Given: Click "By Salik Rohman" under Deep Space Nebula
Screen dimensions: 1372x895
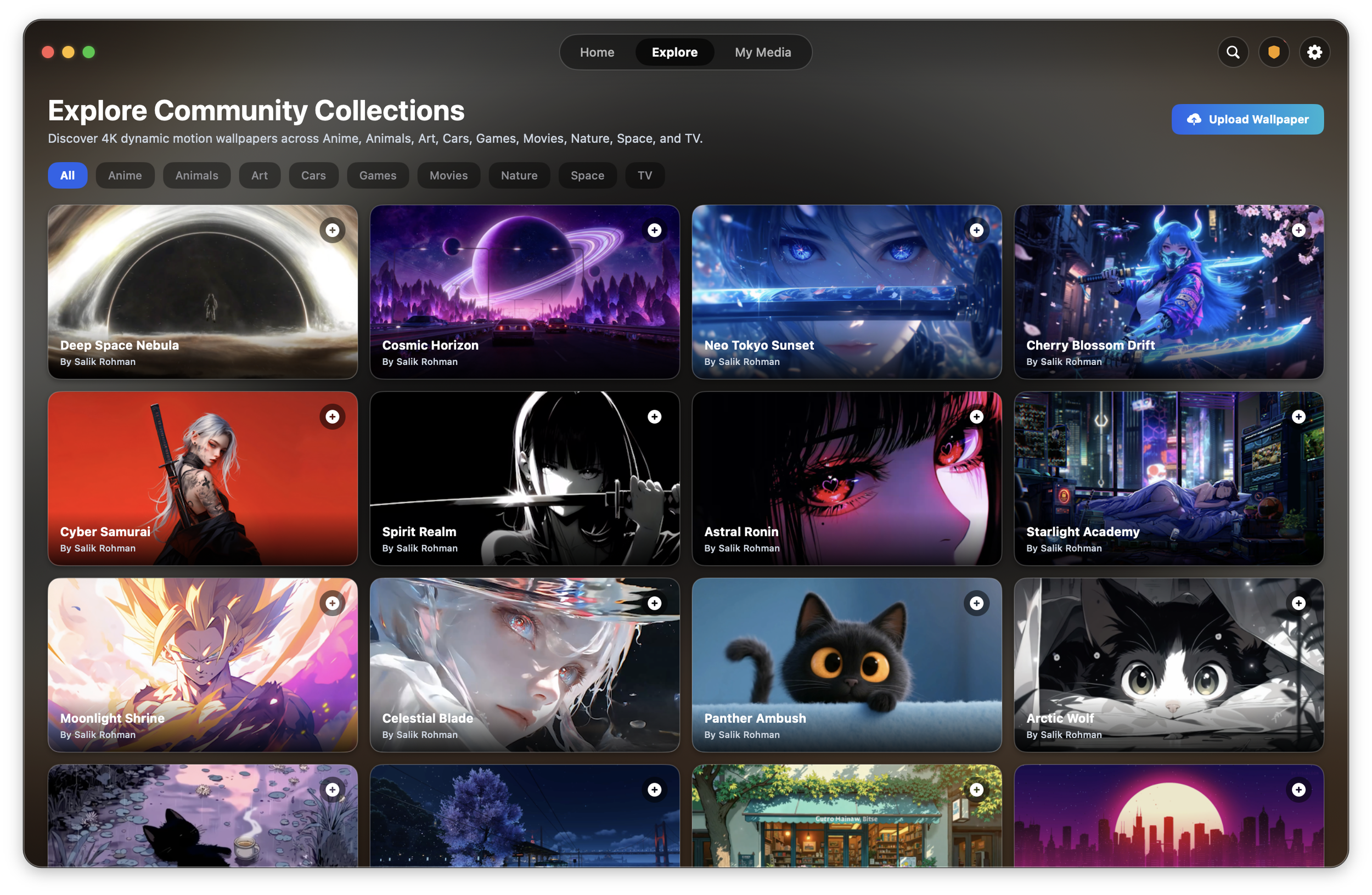Looking at the screenshot, I should click(98, 362).
